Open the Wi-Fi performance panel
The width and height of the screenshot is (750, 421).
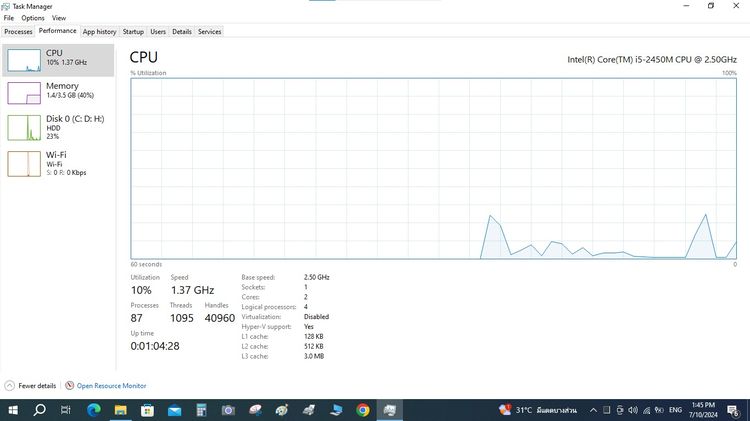(x=58, y=164)
